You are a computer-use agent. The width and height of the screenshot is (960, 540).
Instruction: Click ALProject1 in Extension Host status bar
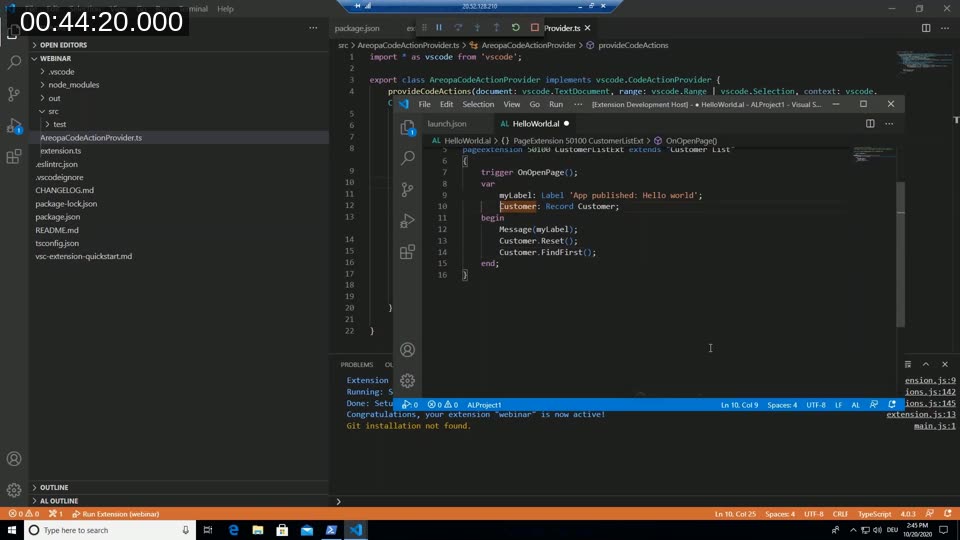[484, 405]
